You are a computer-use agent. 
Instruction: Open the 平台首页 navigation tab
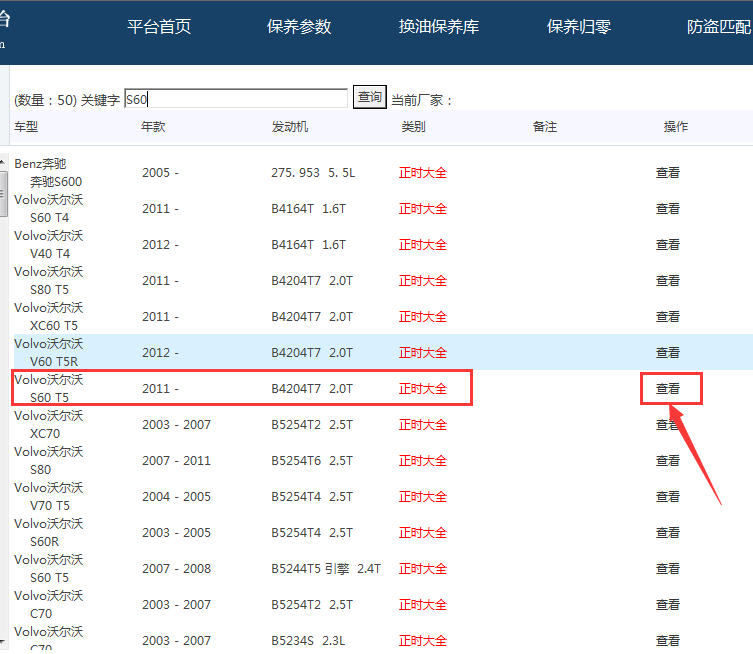[x=159, y=26]
